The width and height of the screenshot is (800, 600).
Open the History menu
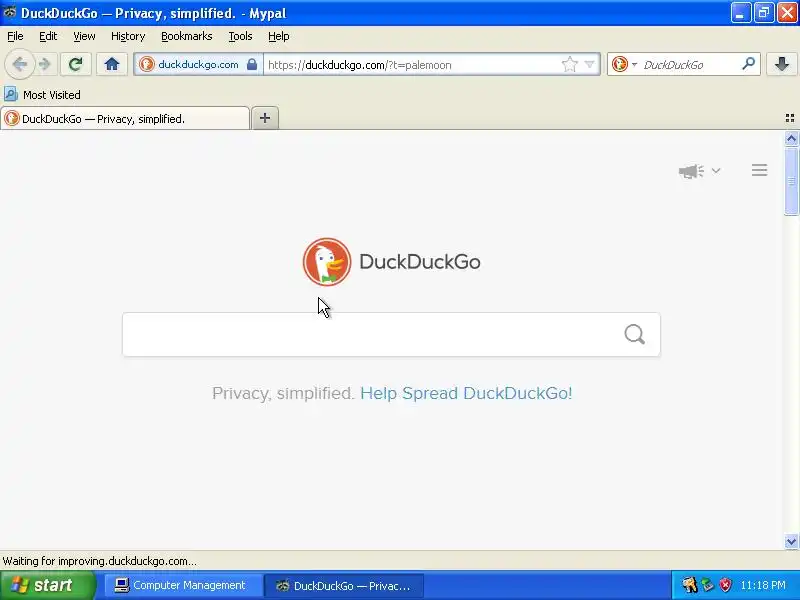[x=128, y=36]
